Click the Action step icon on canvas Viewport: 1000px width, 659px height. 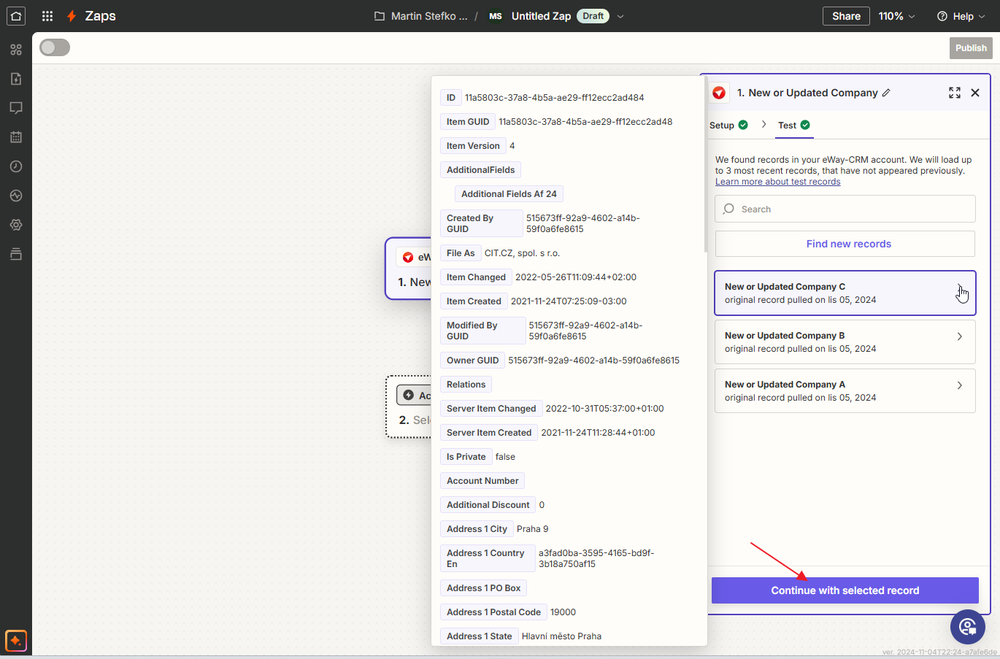(408, 396)
